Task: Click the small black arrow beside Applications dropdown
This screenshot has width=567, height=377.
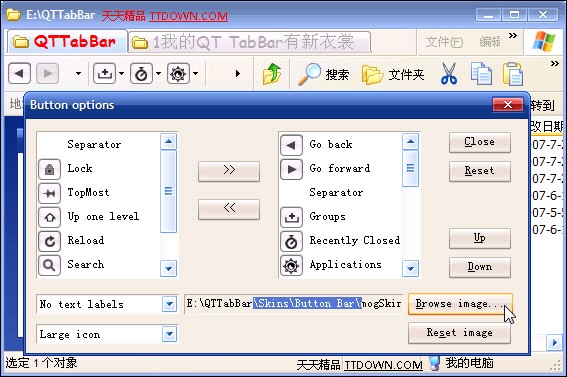Action: pos(238,74)
